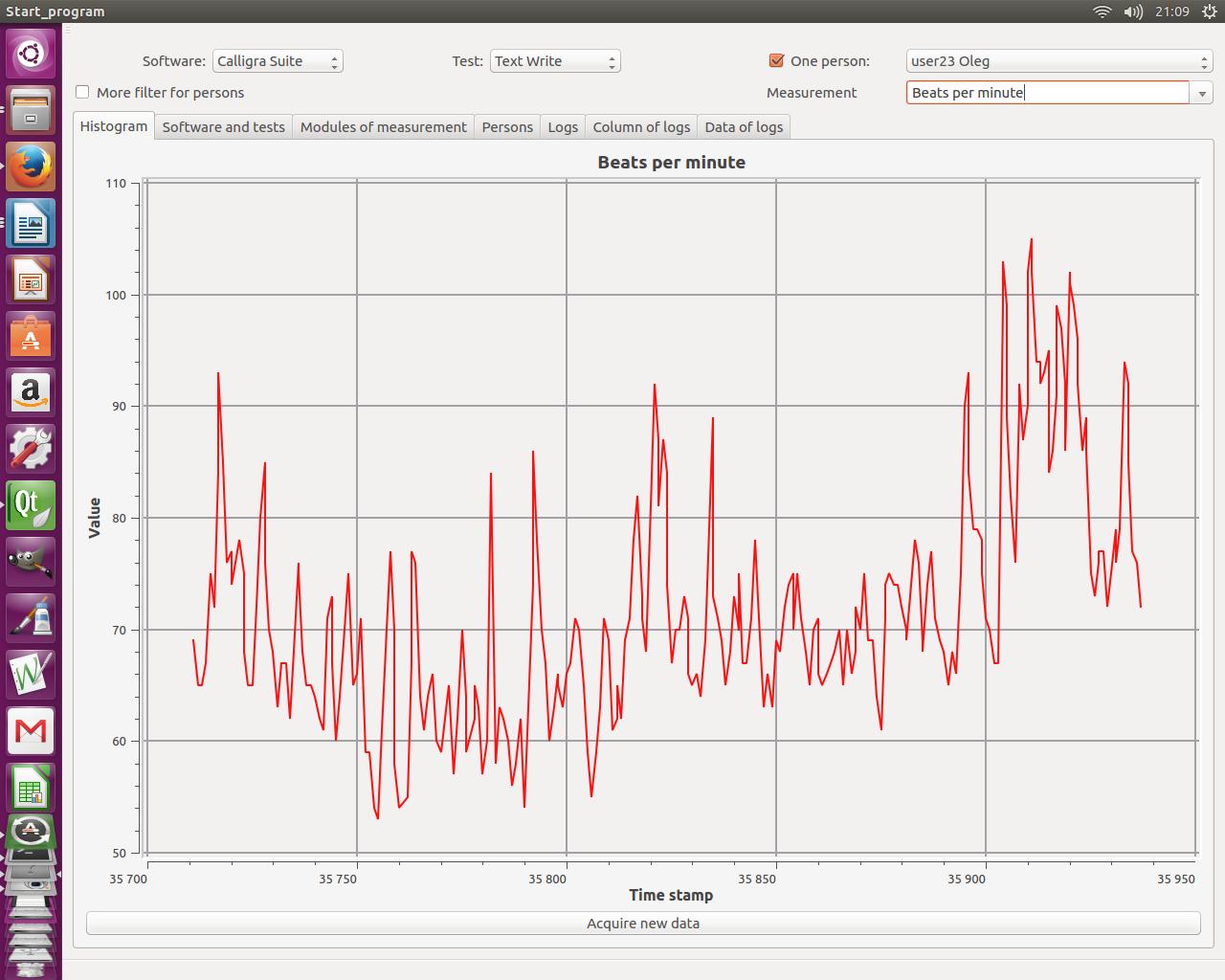Launch LibreOffice Calc from the dock
The image size is (1225, 980).
pos(31,788)
